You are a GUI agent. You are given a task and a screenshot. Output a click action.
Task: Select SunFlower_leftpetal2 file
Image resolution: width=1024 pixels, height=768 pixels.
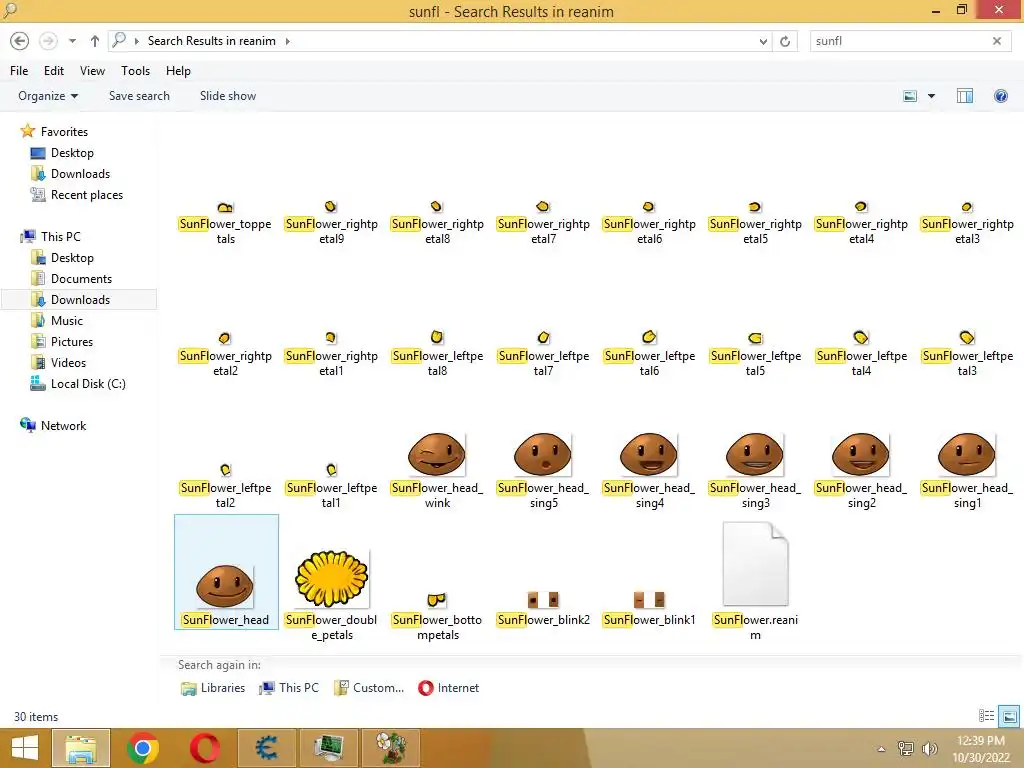[x=225, y=487]
